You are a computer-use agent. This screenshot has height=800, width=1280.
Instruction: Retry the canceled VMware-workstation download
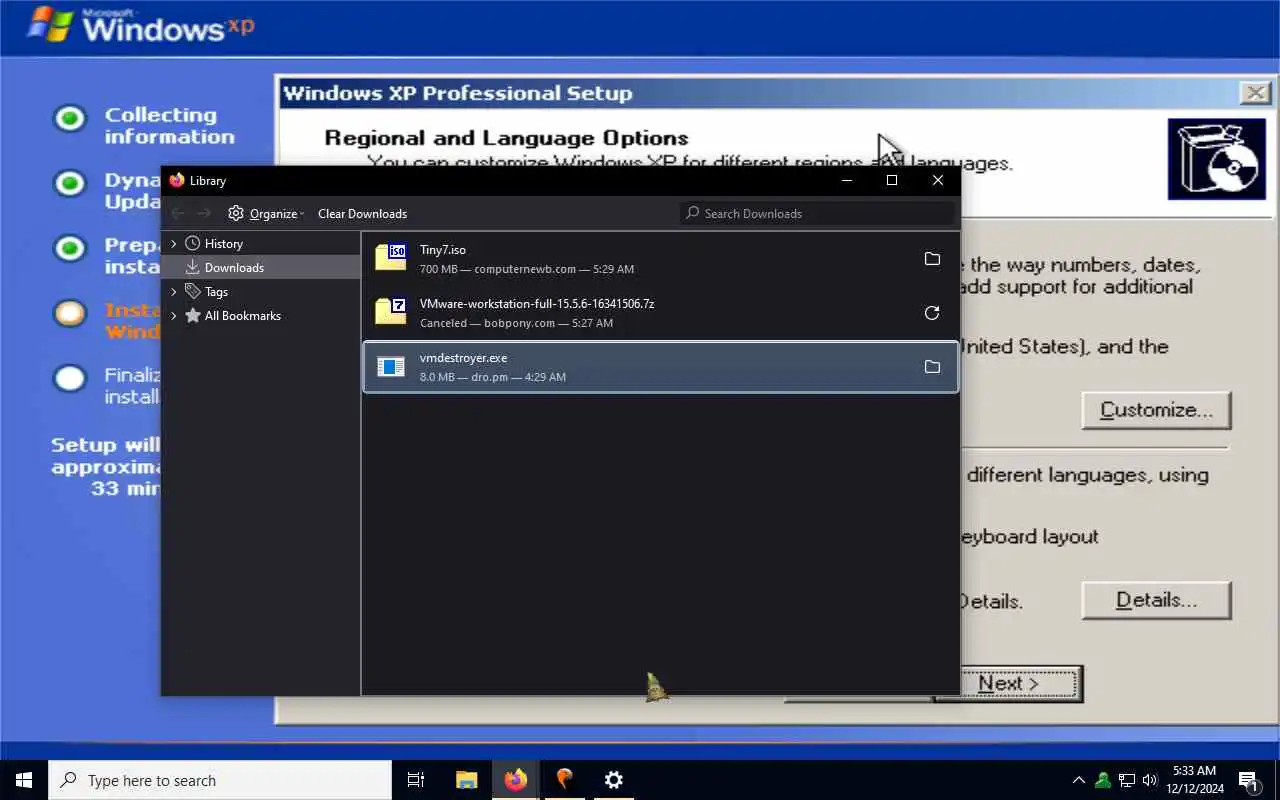[932, 313]
